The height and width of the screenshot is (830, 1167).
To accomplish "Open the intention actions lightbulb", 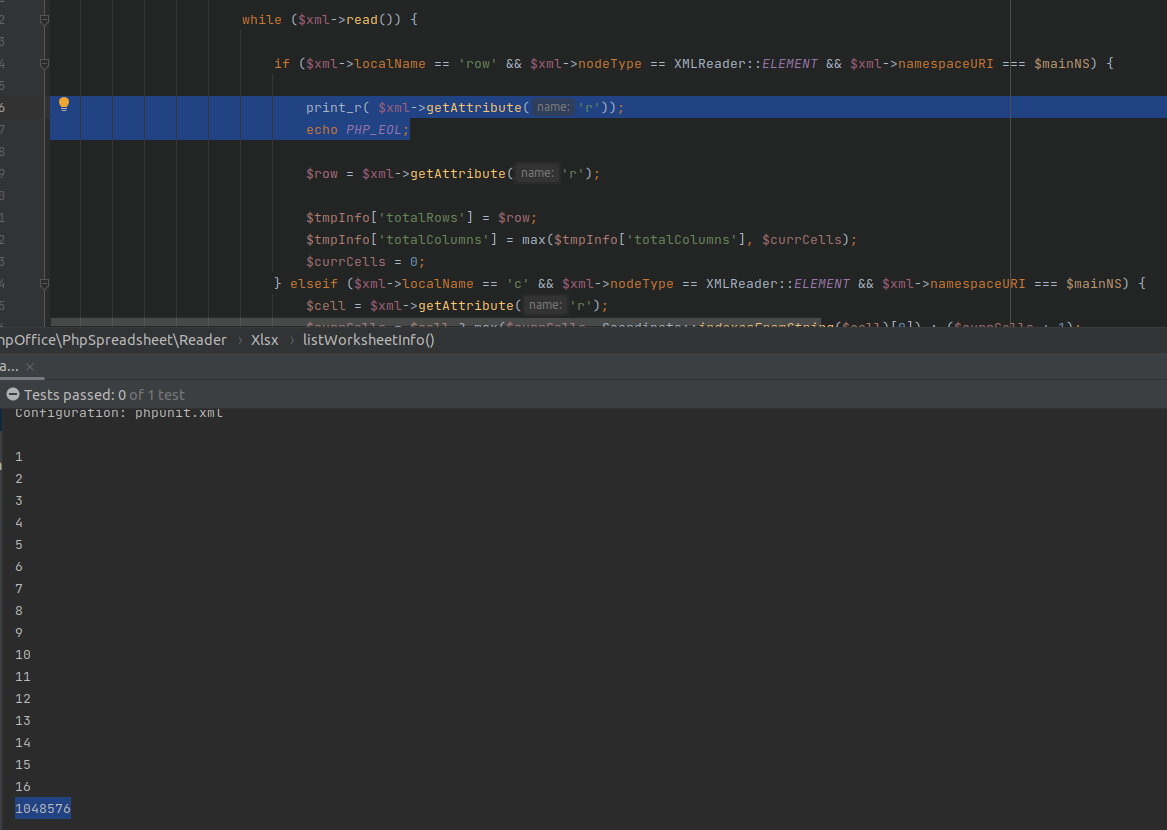I will (x=64, y=103).
